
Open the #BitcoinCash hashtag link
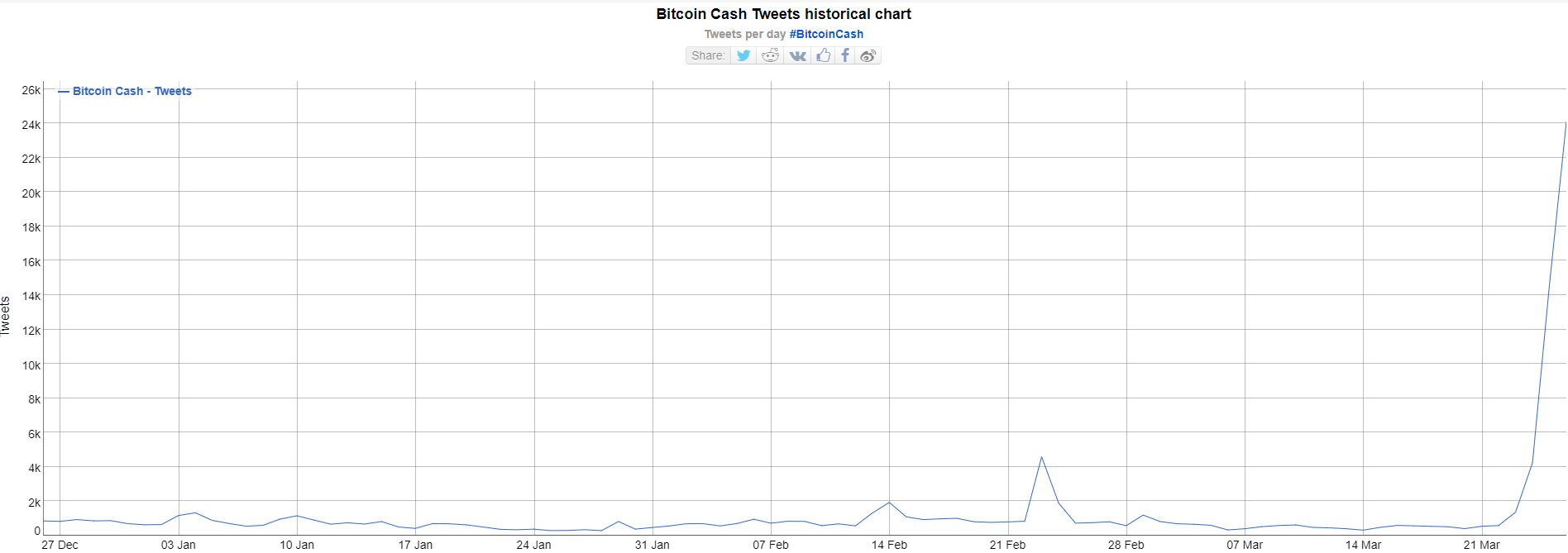(826, 34)
